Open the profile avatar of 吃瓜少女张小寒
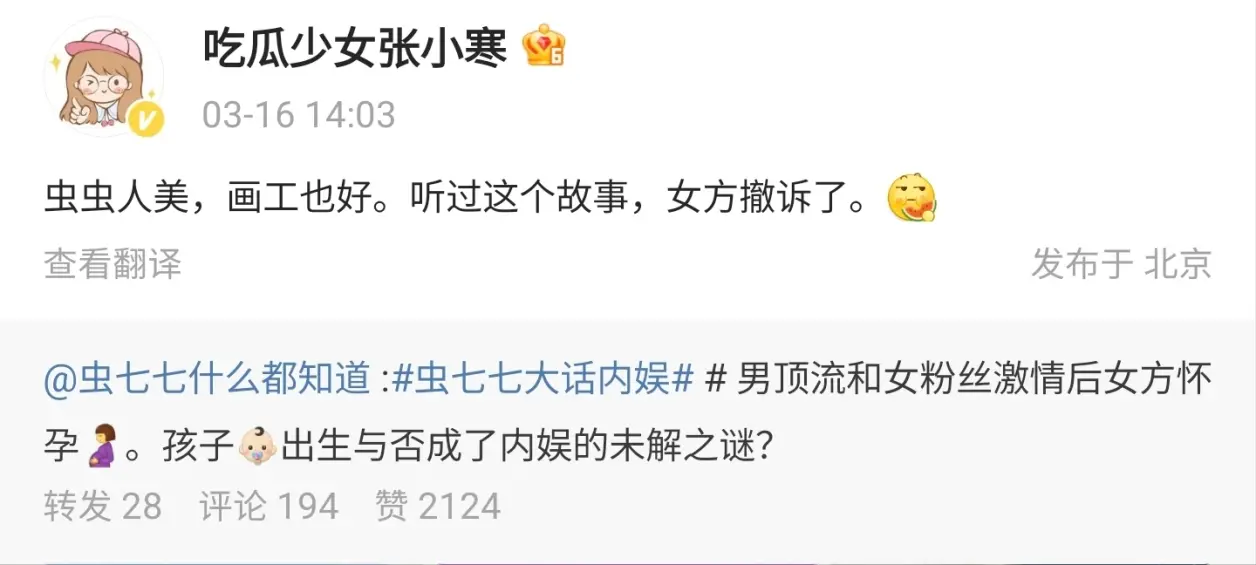 pos(104,76)
